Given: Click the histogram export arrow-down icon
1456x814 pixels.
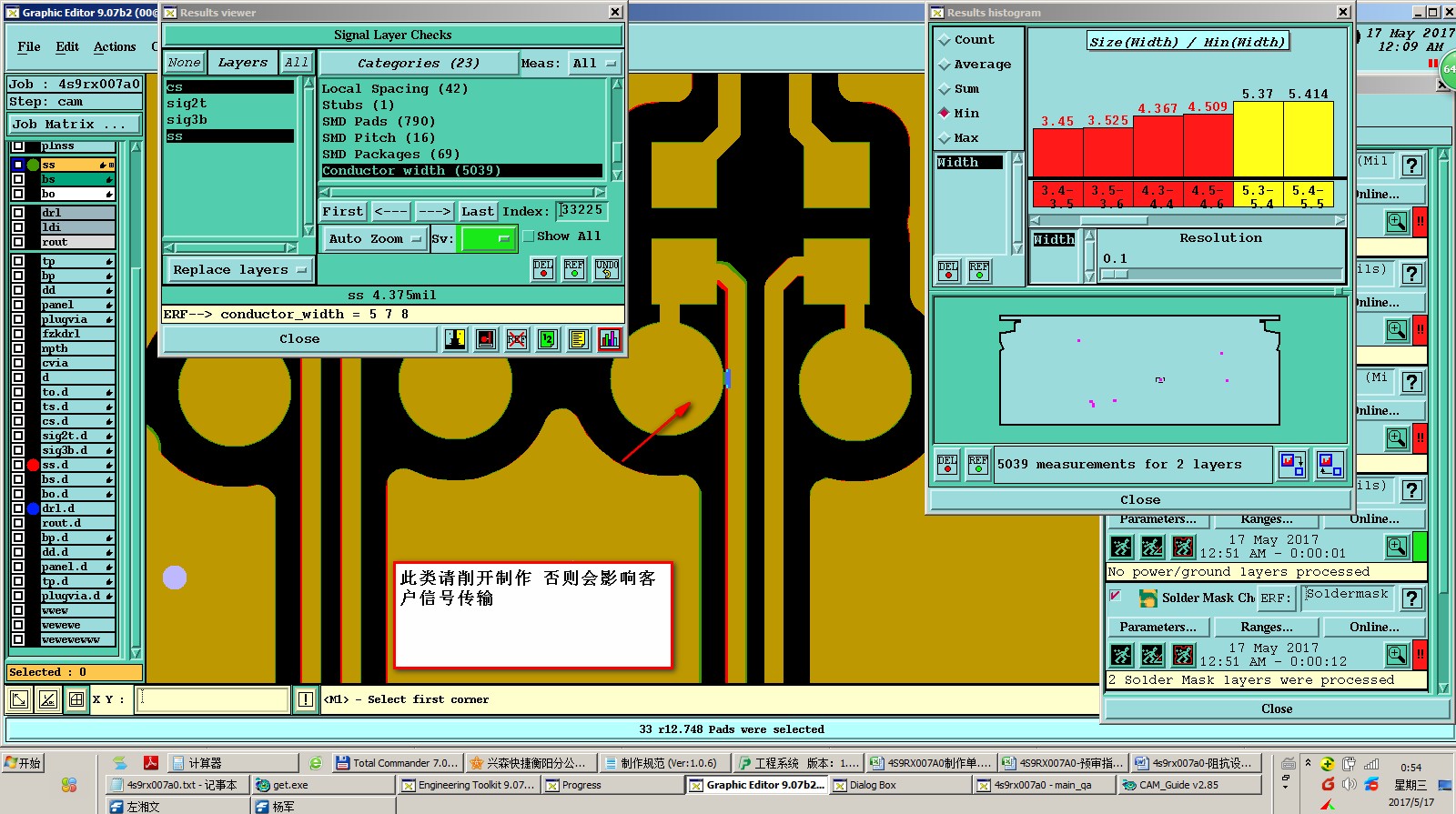Looking at the screenshot, I should (1292, 465).
